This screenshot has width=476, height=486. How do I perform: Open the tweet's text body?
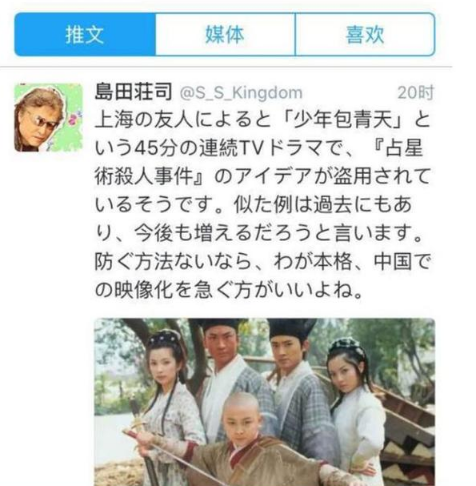coord(263,205)
